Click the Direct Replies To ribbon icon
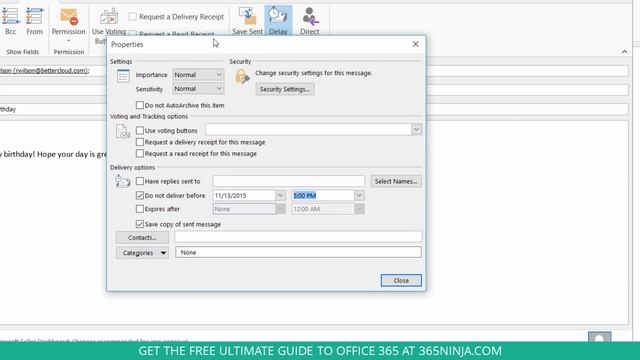 pos(310,16)
